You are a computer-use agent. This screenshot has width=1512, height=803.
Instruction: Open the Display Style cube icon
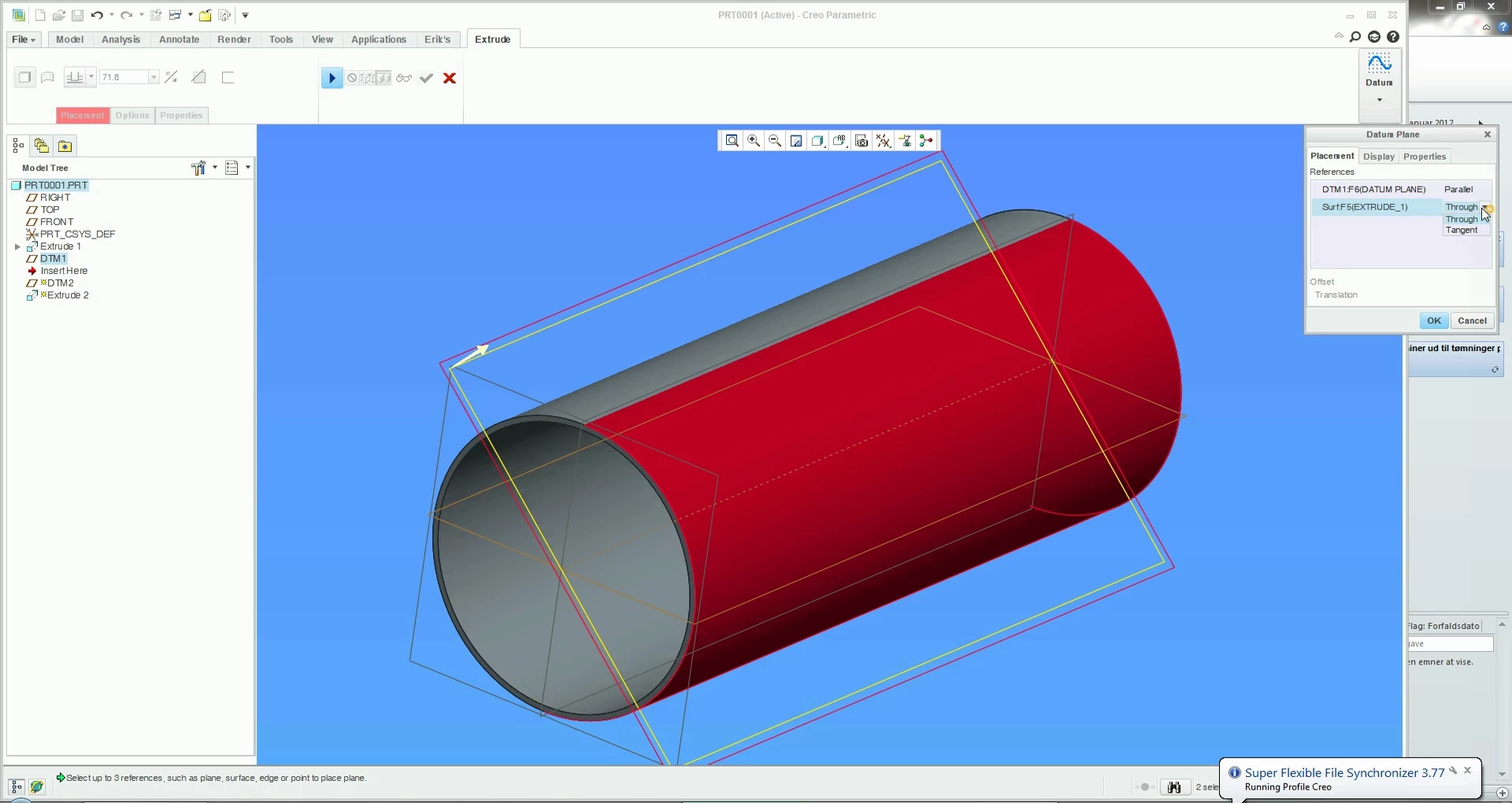point(817,141)
